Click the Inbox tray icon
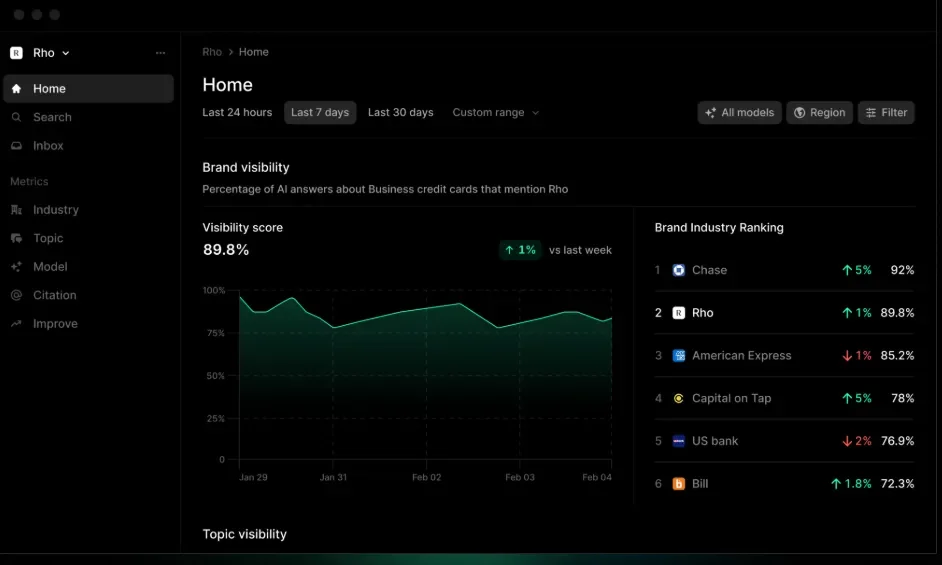 (16, 145)
